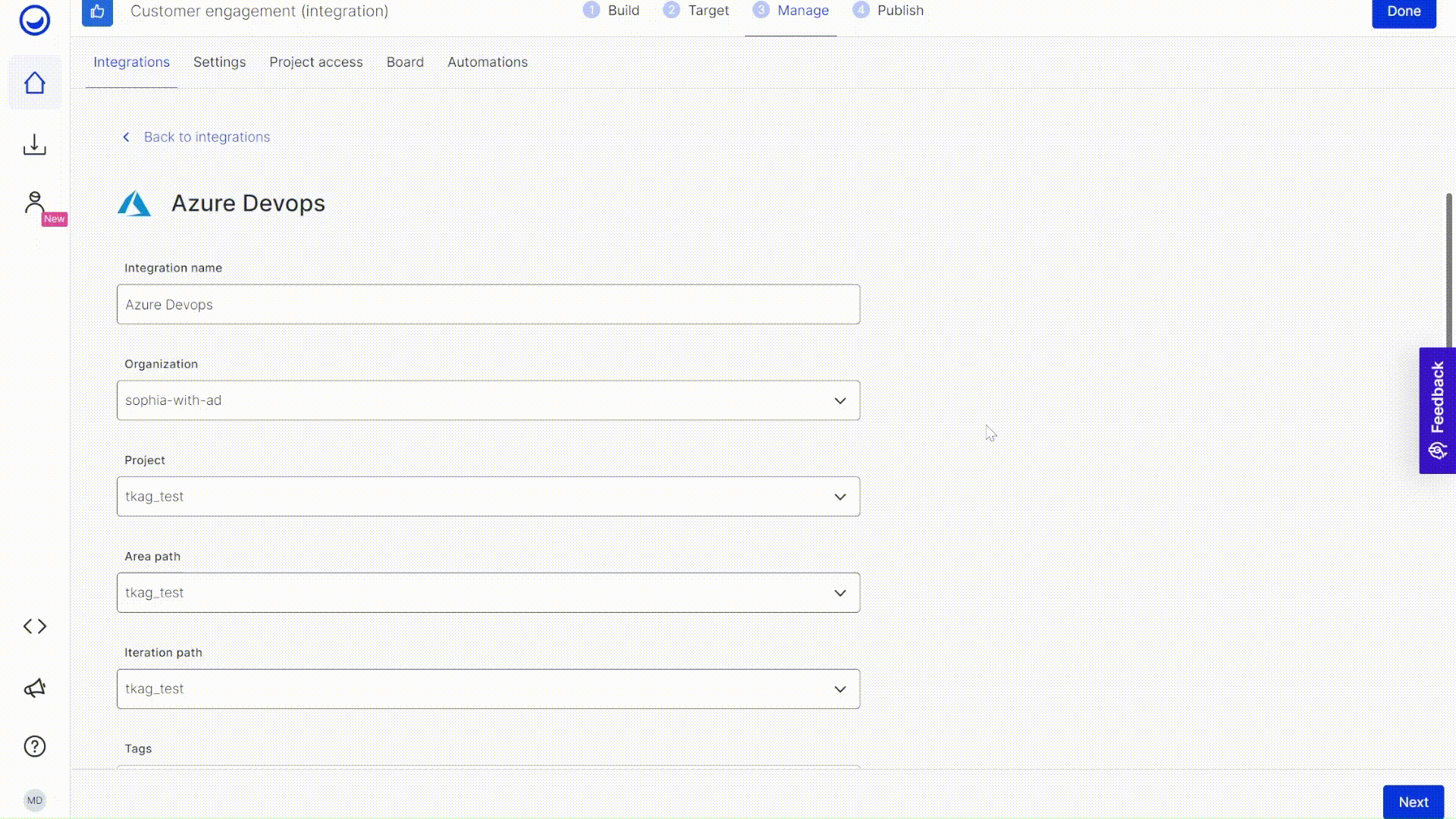The width and height of the screenshot is (1456, 819).
Task: Click the Integration name input field
Action: tap(488, 304)
